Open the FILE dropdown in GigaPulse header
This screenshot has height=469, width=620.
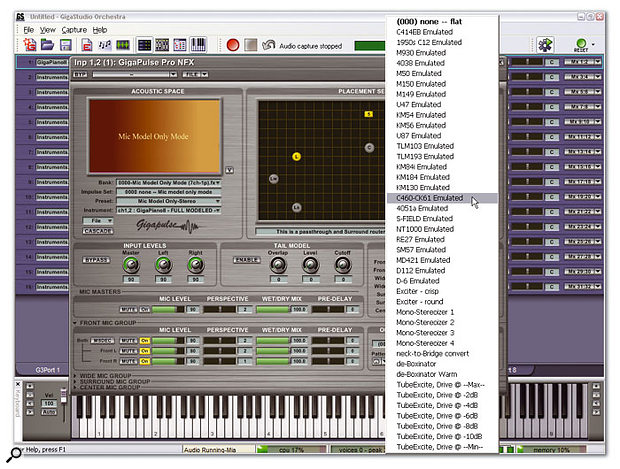tap(195, 74)
